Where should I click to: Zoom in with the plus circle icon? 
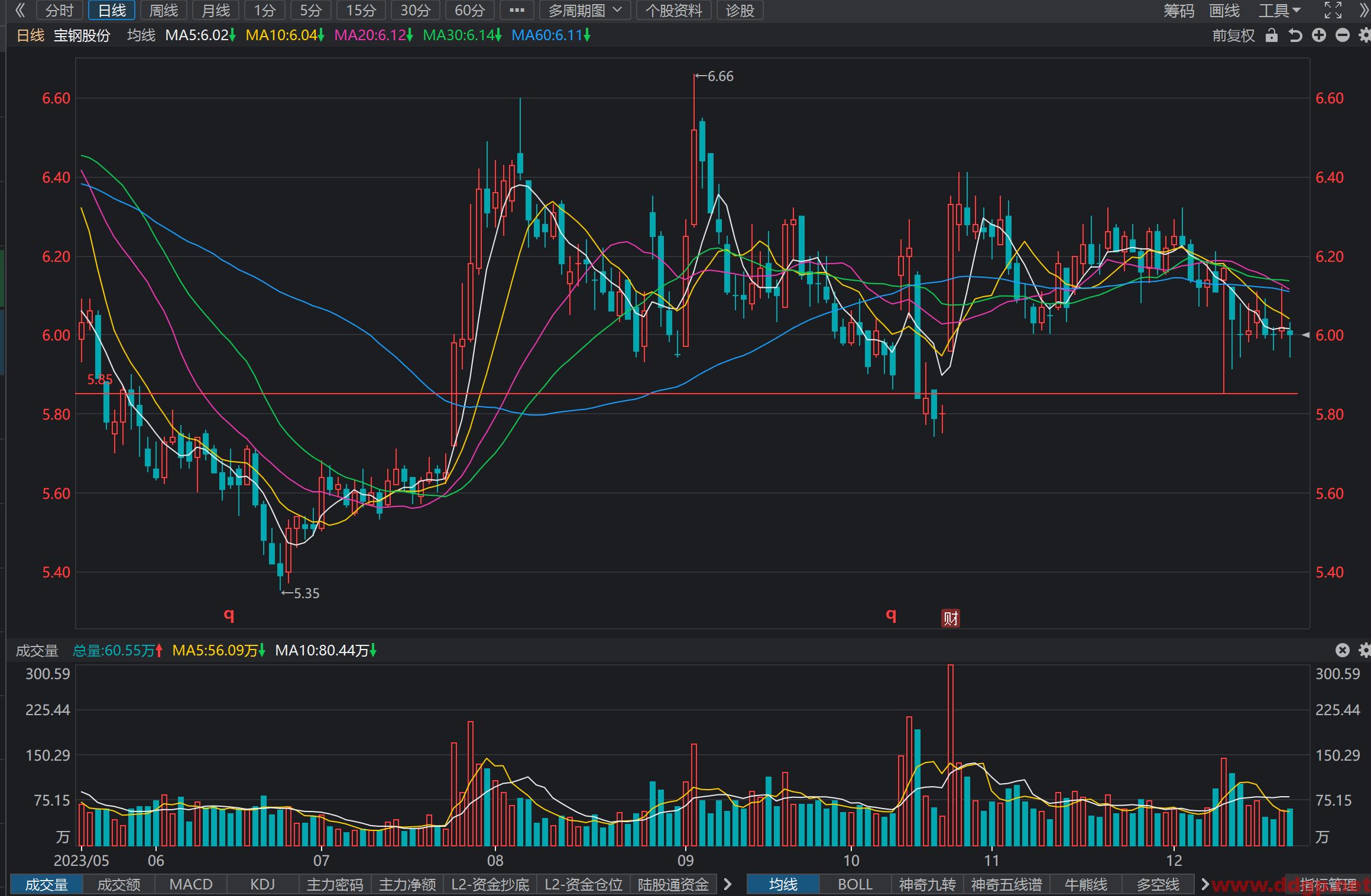click(x=1319, y=35)
